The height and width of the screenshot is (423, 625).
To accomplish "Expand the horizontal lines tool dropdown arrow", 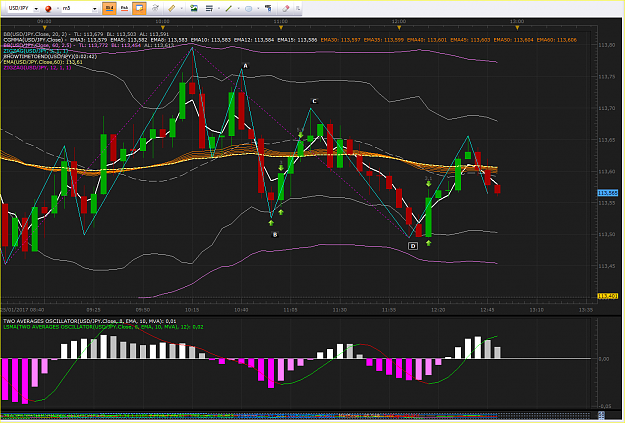I will pos(219,8).
